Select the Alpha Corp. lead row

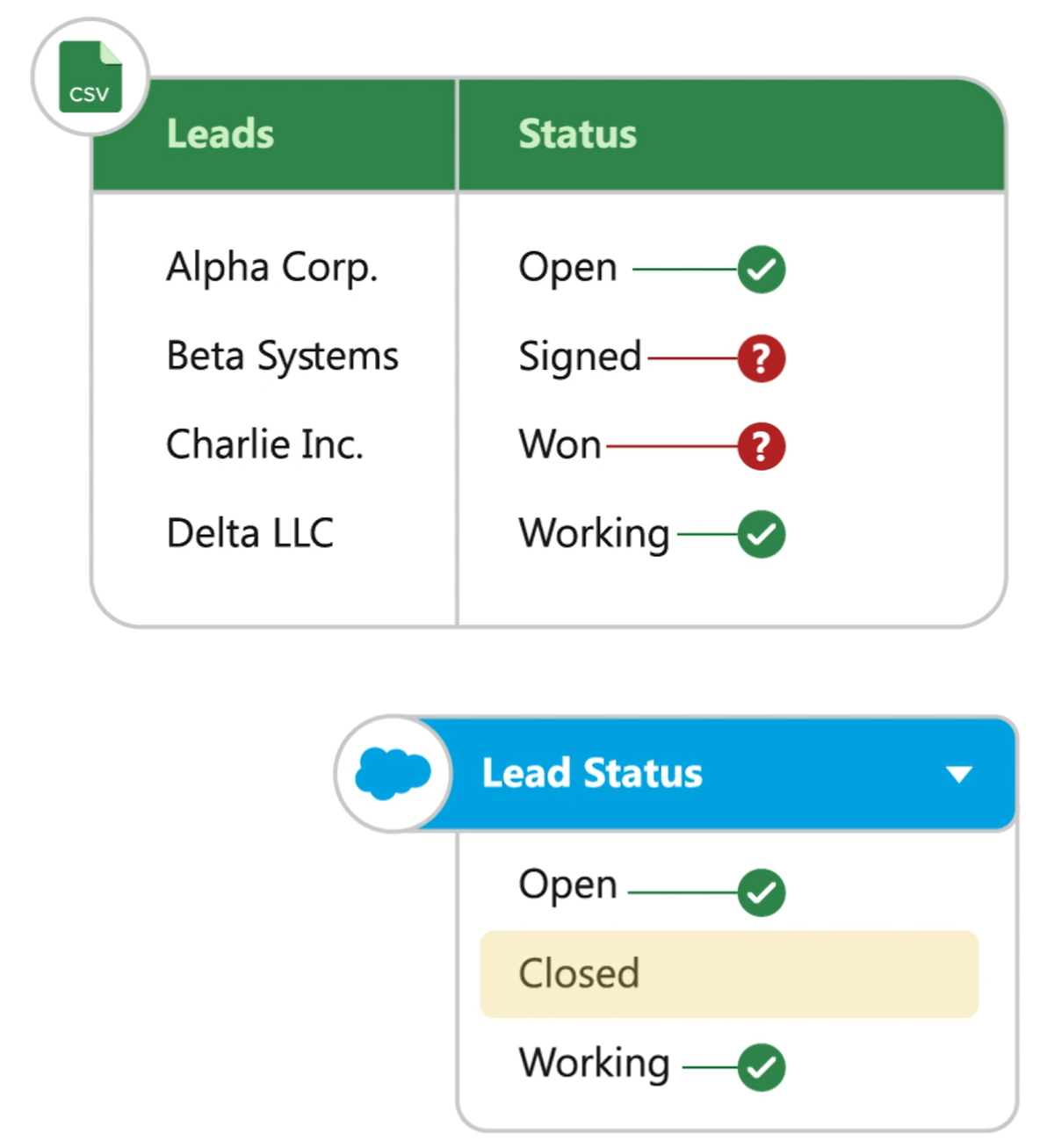[x=272, y=267]
